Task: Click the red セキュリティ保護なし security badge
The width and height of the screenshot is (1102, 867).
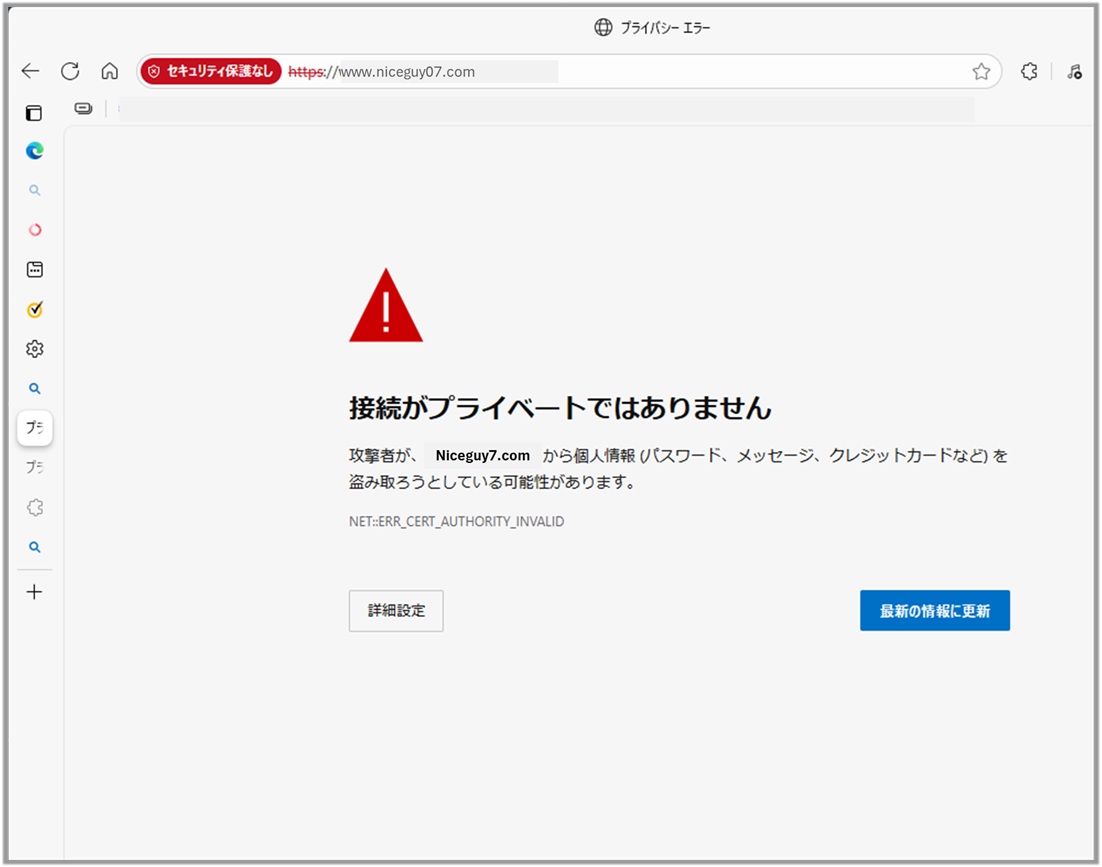Action: (x=211, y=72)
